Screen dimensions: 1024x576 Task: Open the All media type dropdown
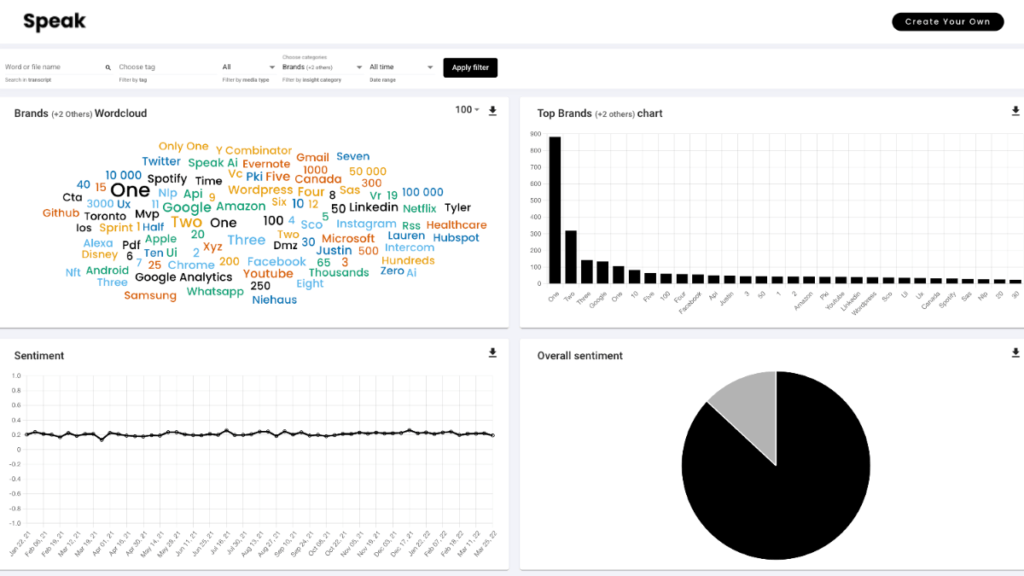[x=248, y=67]
